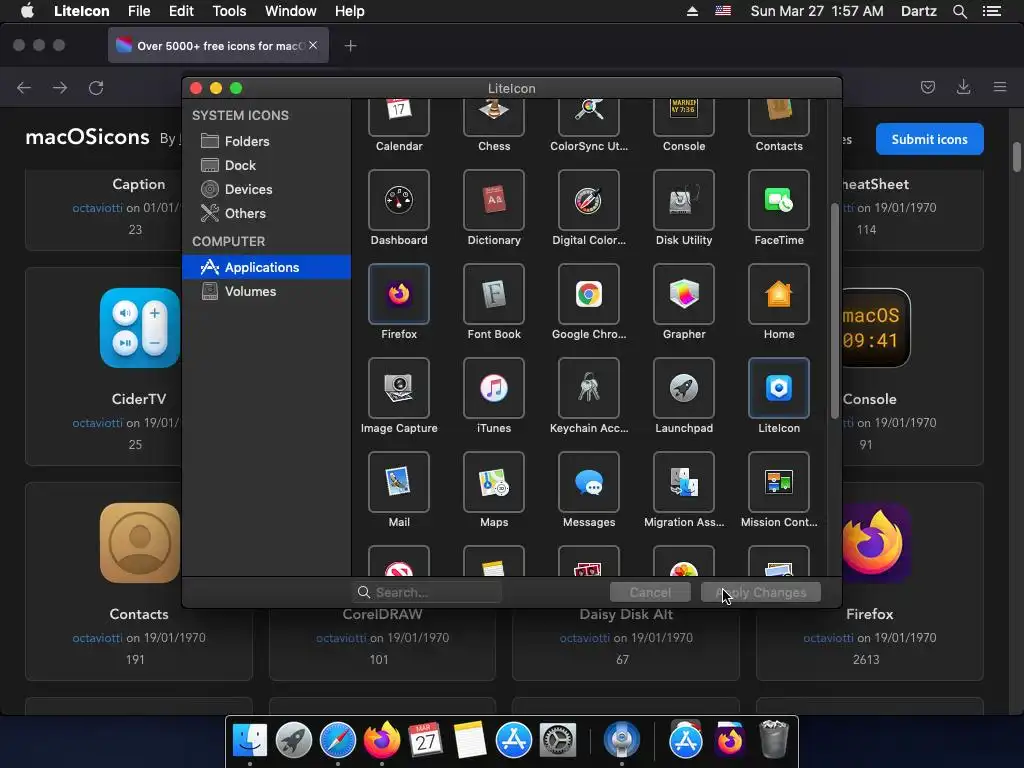
Task: Click the octaviotti link under CorelDRAW
Action: pyautogui.click(x=341, y=637)
